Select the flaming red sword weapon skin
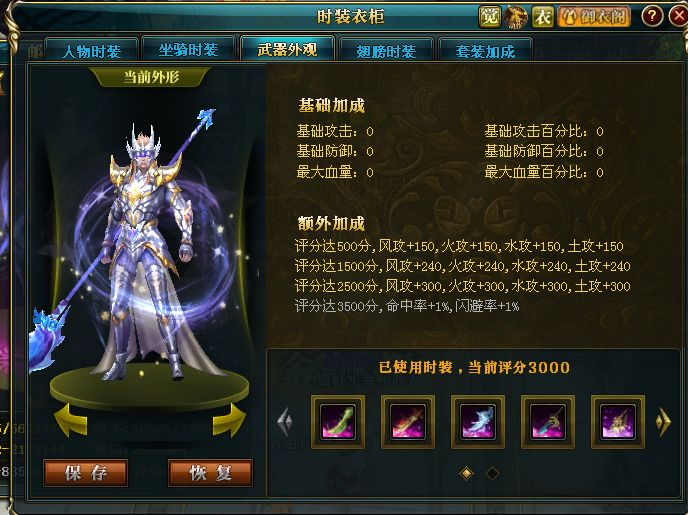 (x=408, y=422)
